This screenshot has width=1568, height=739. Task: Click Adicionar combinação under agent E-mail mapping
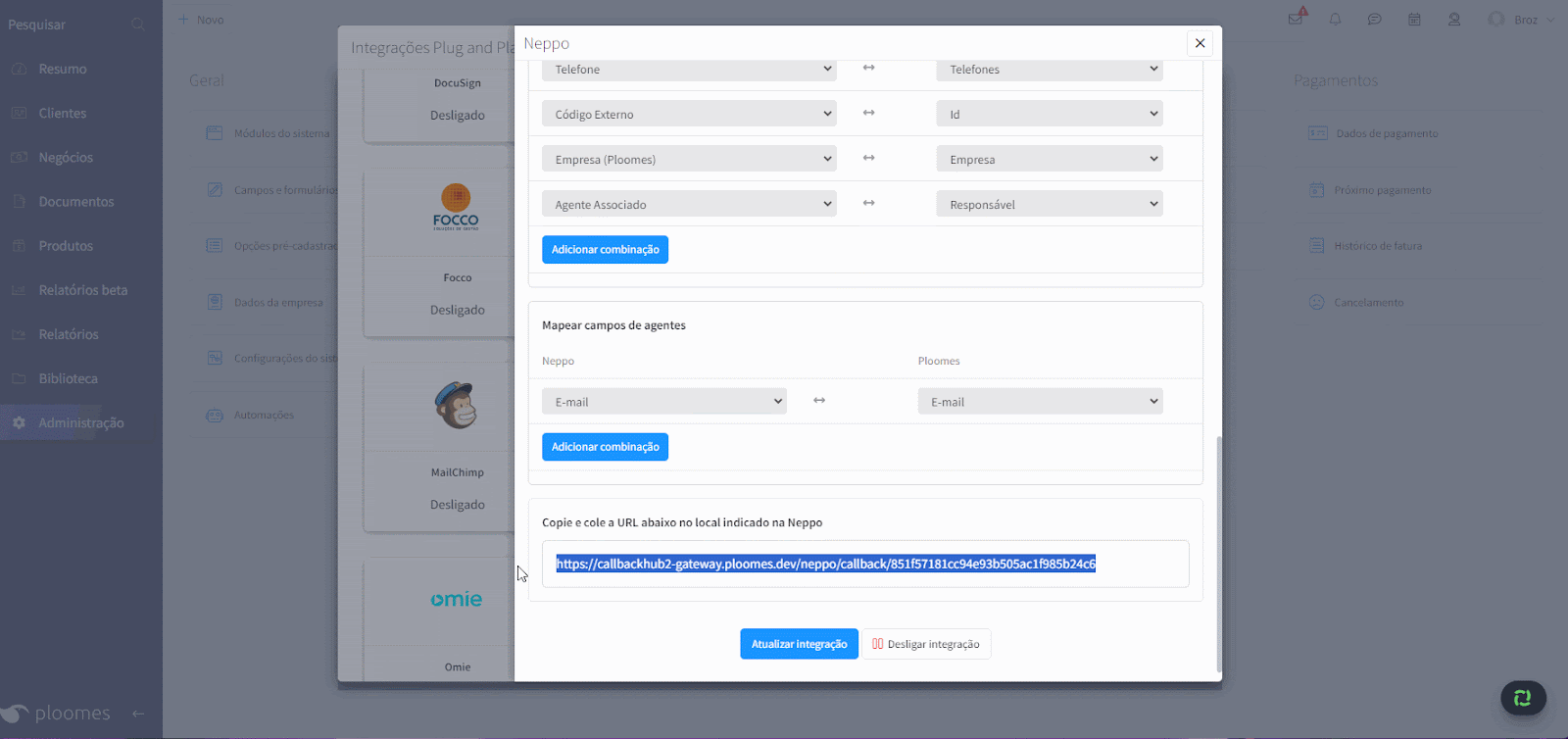[x=605, y=447]
